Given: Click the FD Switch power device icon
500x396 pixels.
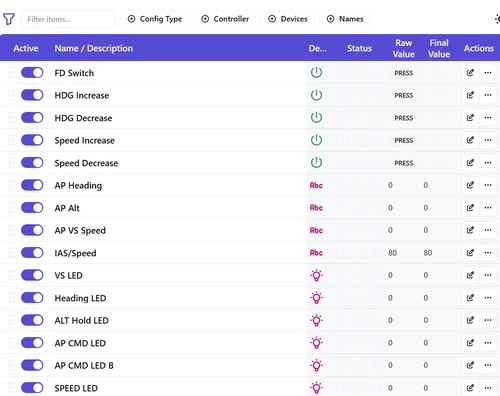Looking at the screenshot, I should [316, 72].
